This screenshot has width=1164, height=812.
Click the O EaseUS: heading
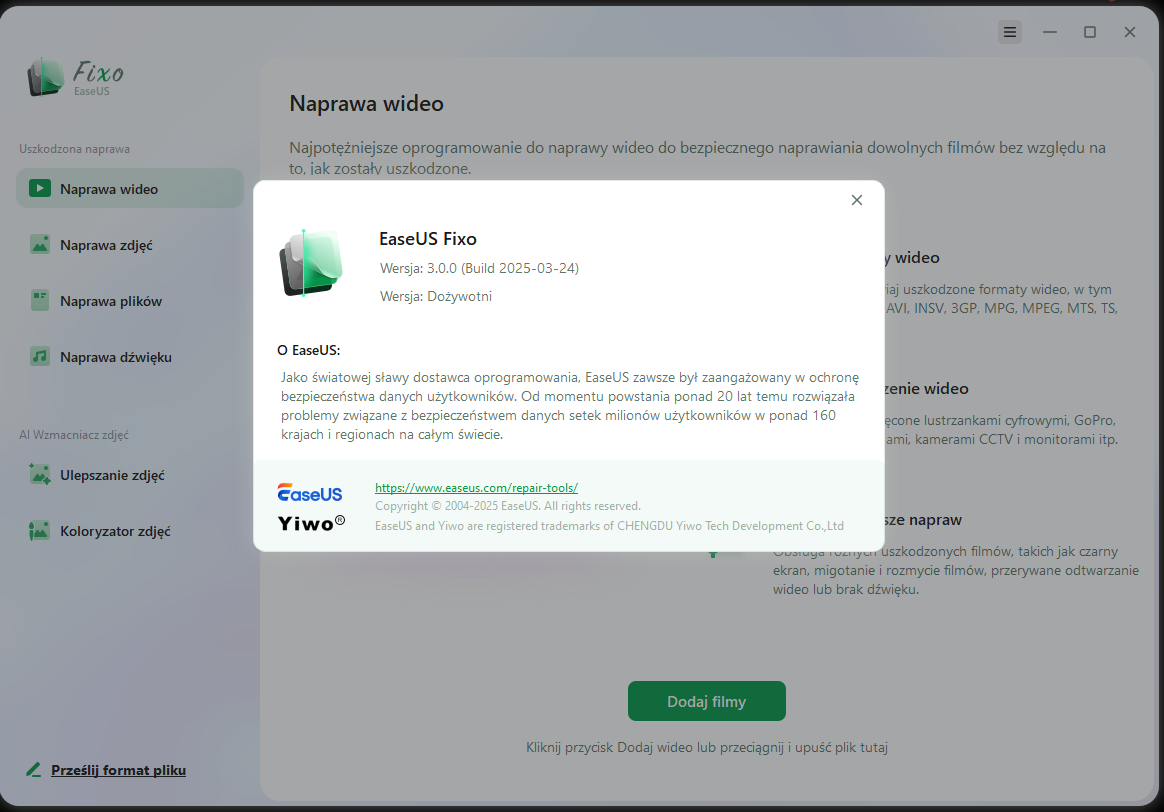(309, 350)
